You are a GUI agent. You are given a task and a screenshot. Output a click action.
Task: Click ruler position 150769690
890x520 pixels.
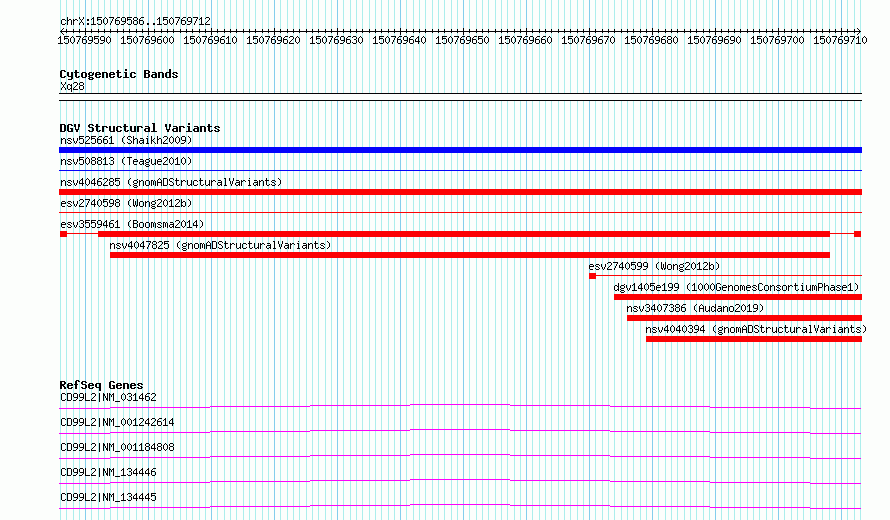715,40
